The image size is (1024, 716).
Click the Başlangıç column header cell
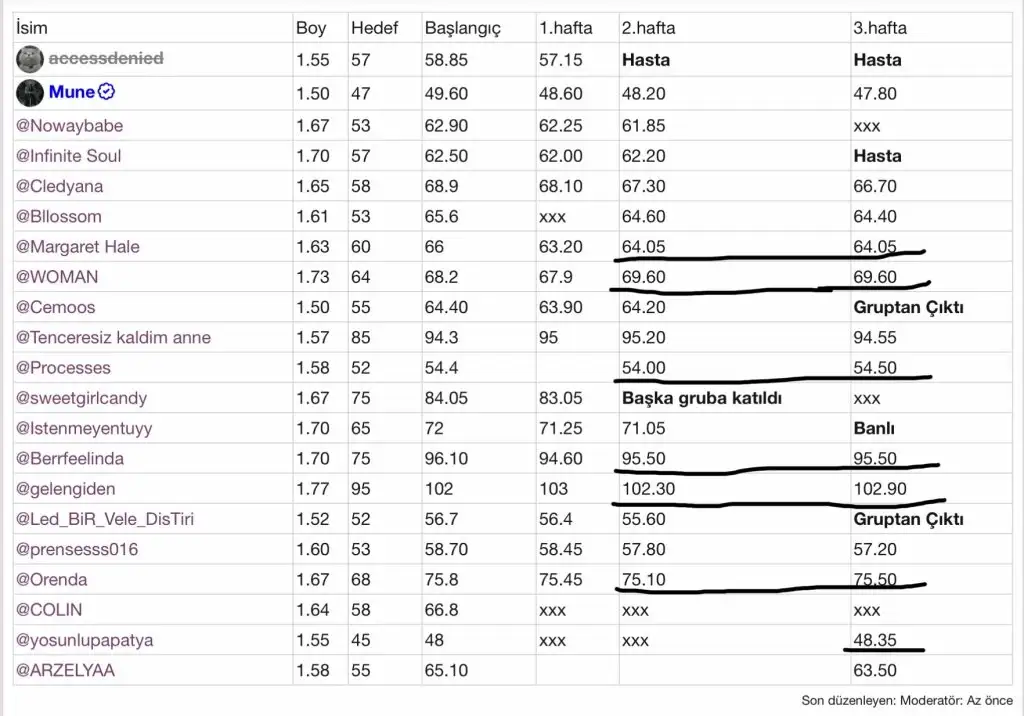point(462,28)
